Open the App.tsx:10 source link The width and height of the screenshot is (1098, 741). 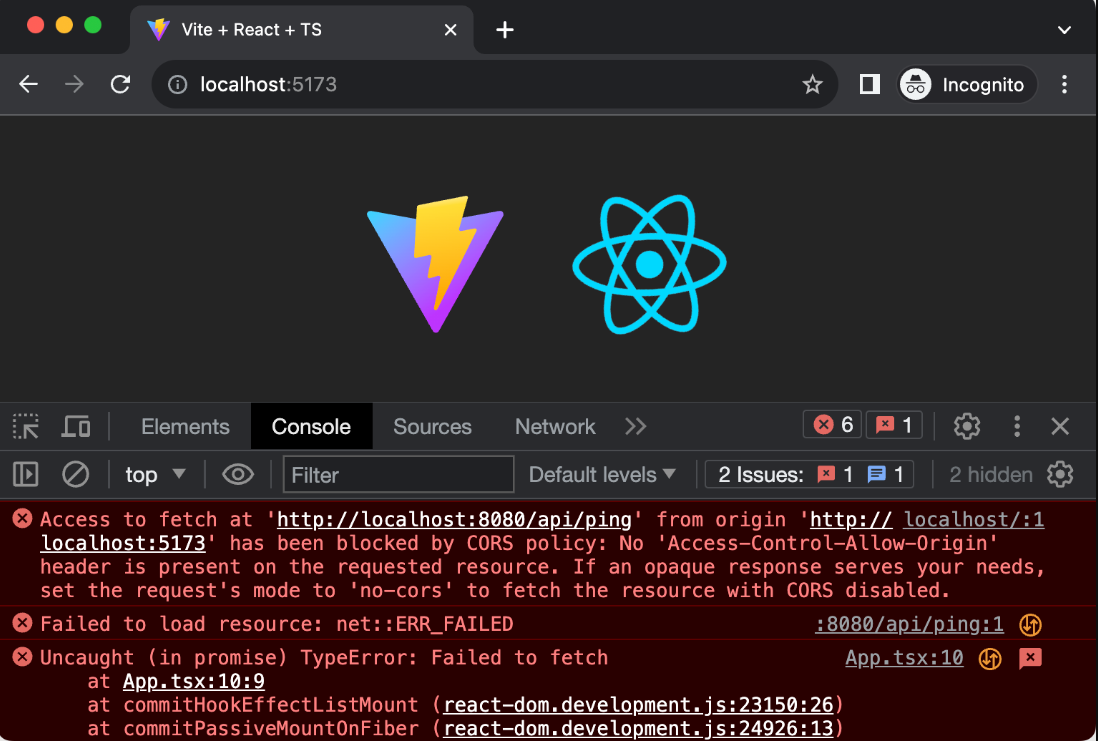click(903, 658)
